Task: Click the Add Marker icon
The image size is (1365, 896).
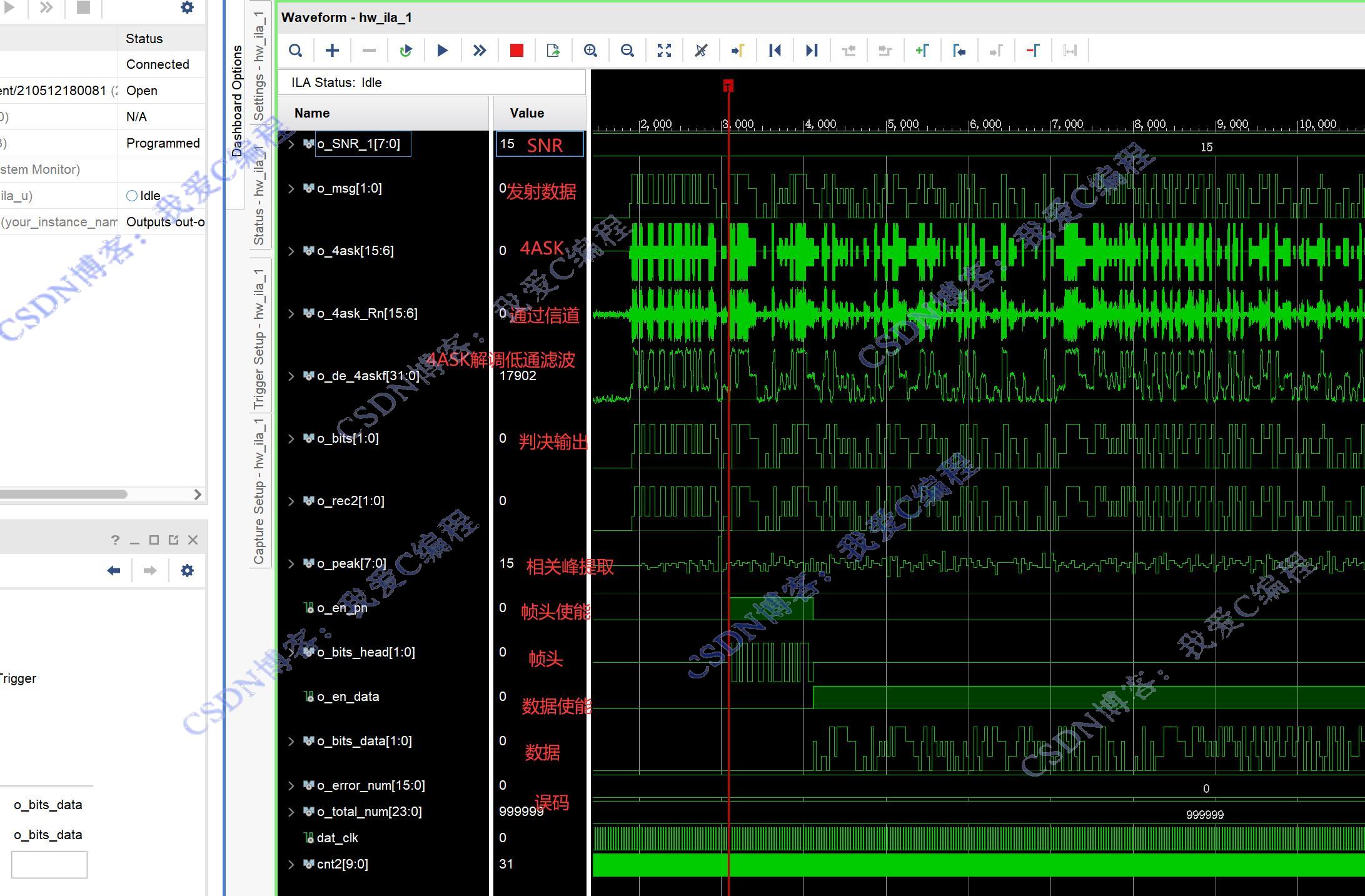Action: (922, 51)
